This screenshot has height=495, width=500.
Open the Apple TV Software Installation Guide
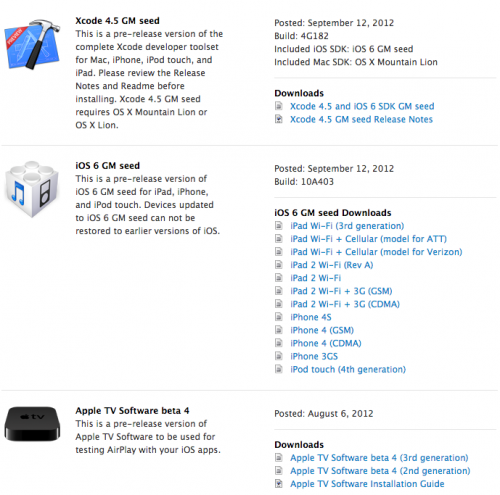[x=367, y=484]
